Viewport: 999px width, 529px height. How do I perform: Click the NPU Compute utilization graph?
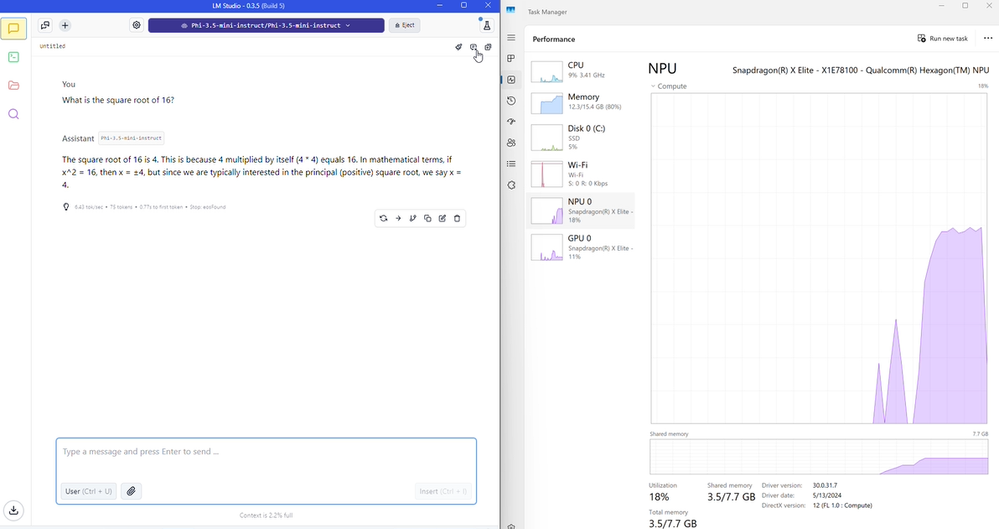click(819, 258)
